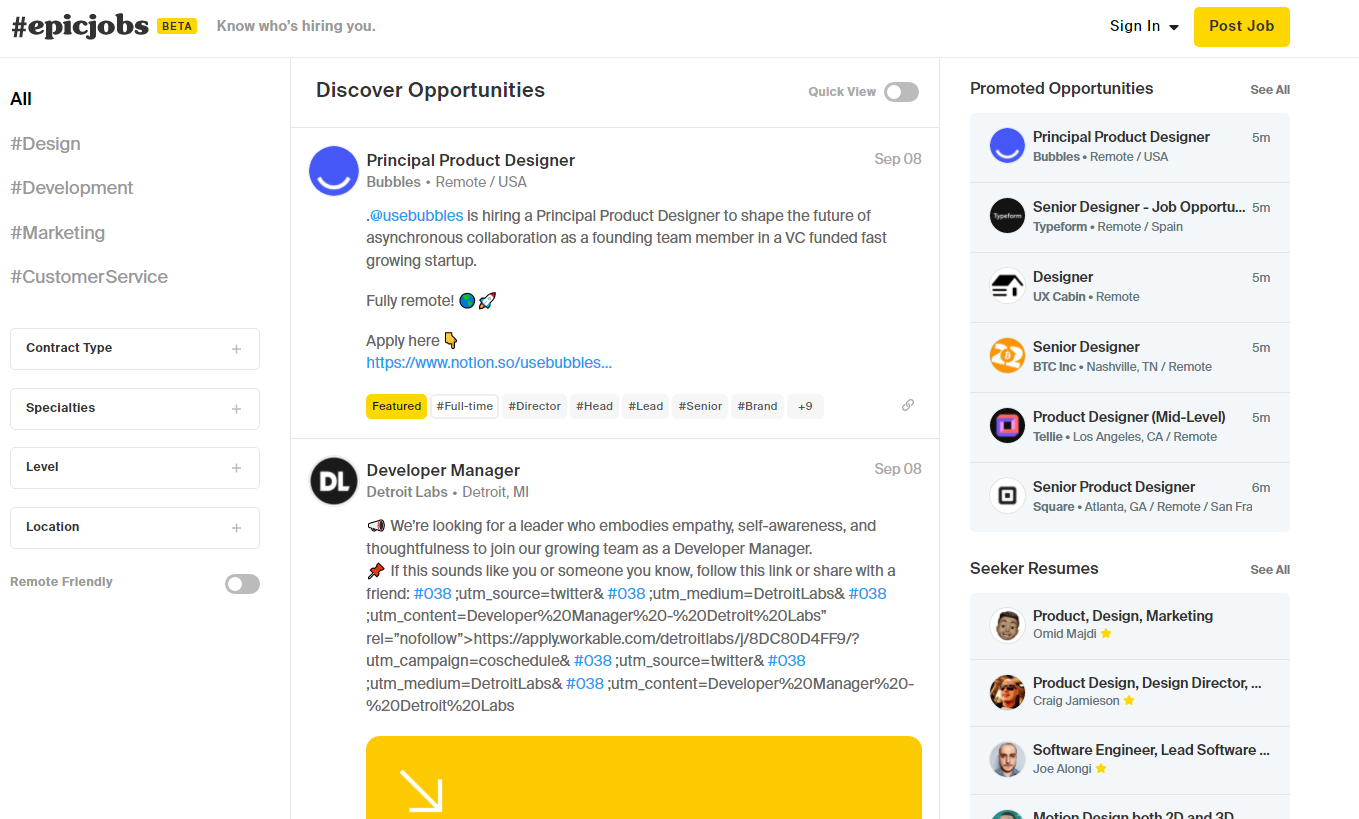The image size is (1359, 819).
Task: Click the Featured tag
Action: (396, 406)
